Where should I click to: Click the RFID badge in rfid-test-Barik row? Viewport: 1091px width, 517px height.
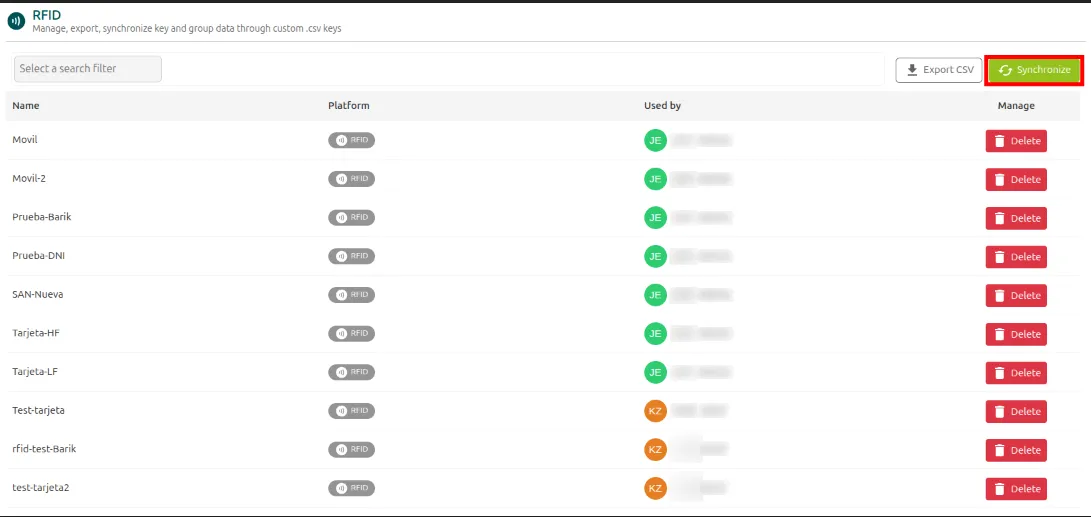pos(351,449)
